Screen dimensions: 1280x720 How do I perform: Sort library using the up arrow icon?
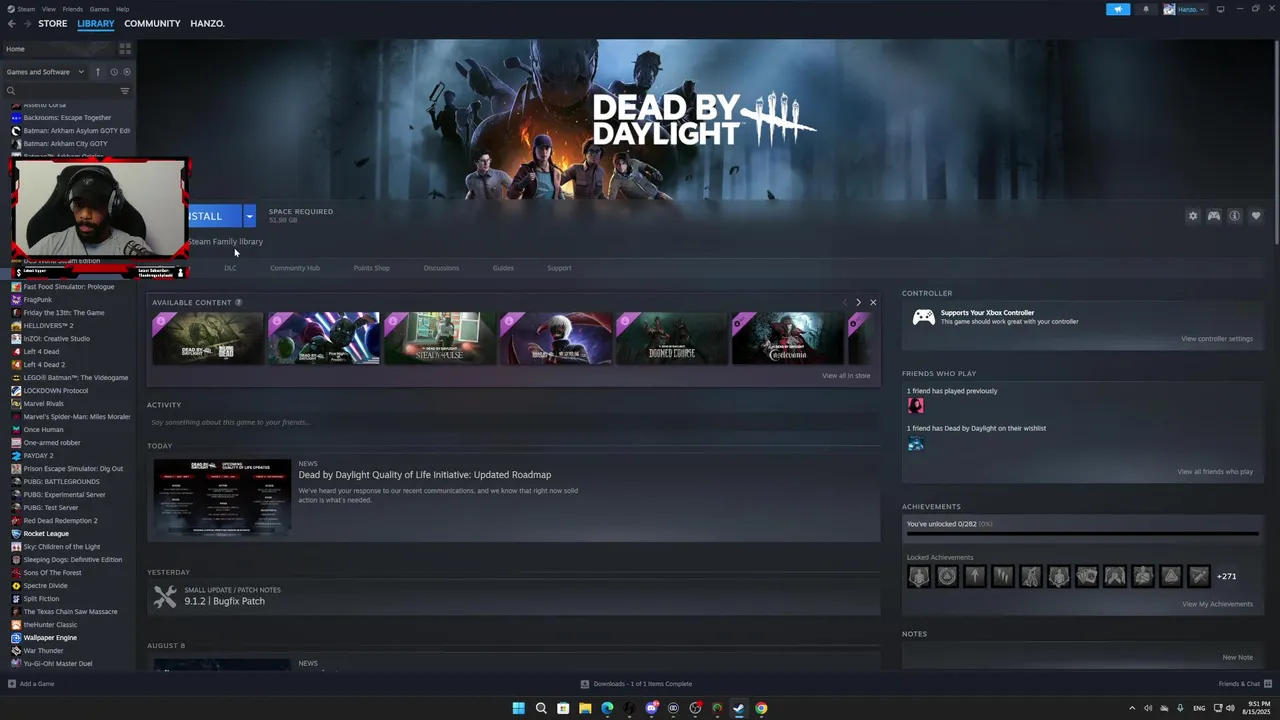click(x=98, y=72)
